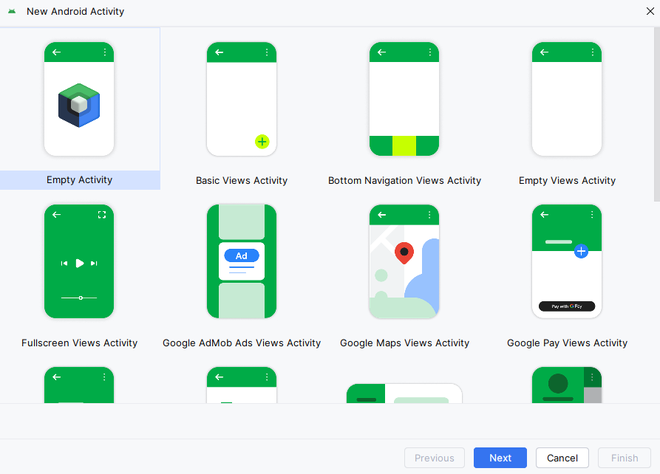The width and height of the screenshot is (660, 474).
Task: Close the New Android Activity dialog
Action: pyautogui.click(x=650, y=11)
